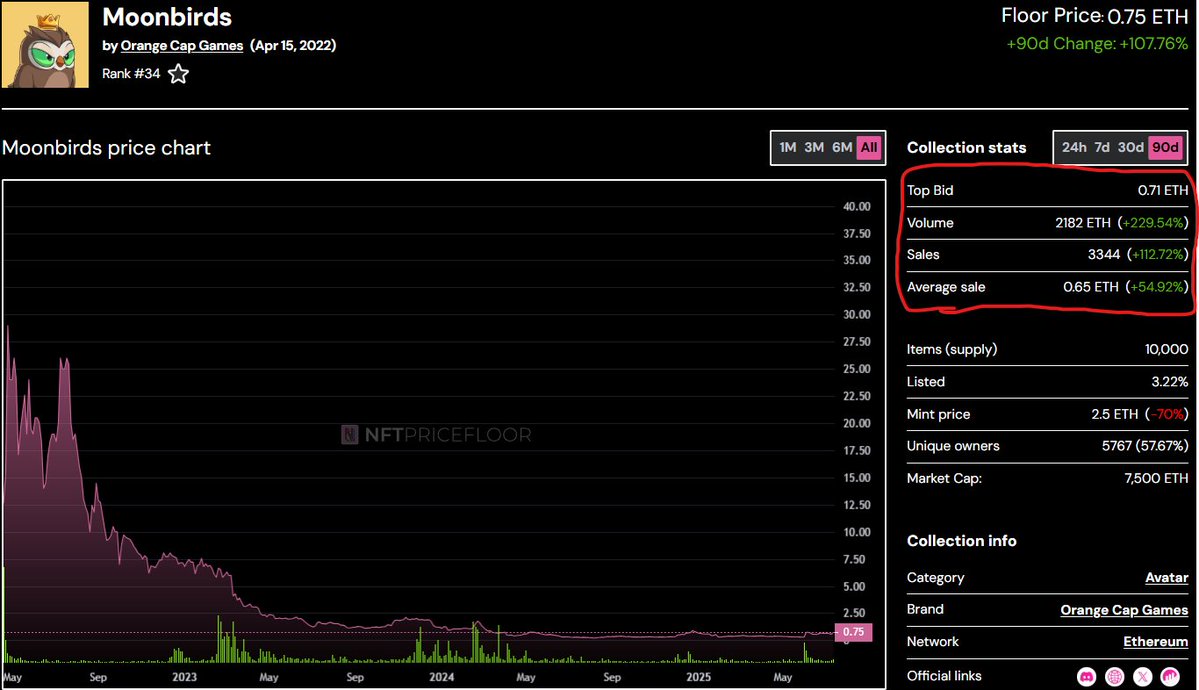Click the Top Bid value 0.71 ETH
The width and height of the screenshot is (1199, 690).
coord(1163,190)
